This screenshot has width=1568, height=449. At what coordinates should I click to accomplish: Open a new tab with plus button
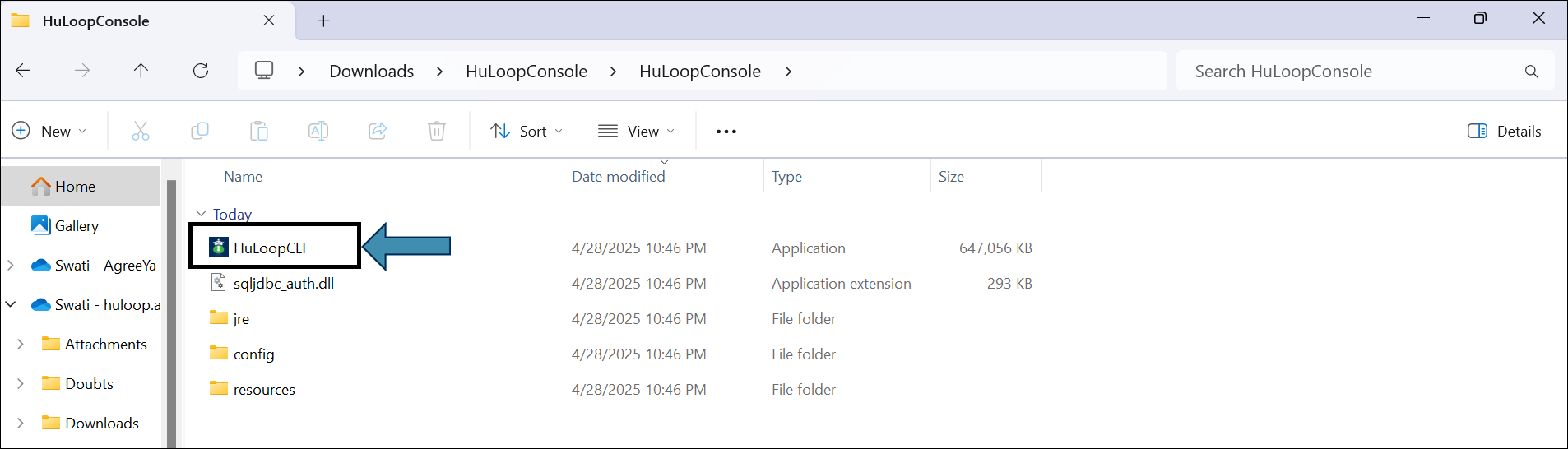[x=323, y=21]
